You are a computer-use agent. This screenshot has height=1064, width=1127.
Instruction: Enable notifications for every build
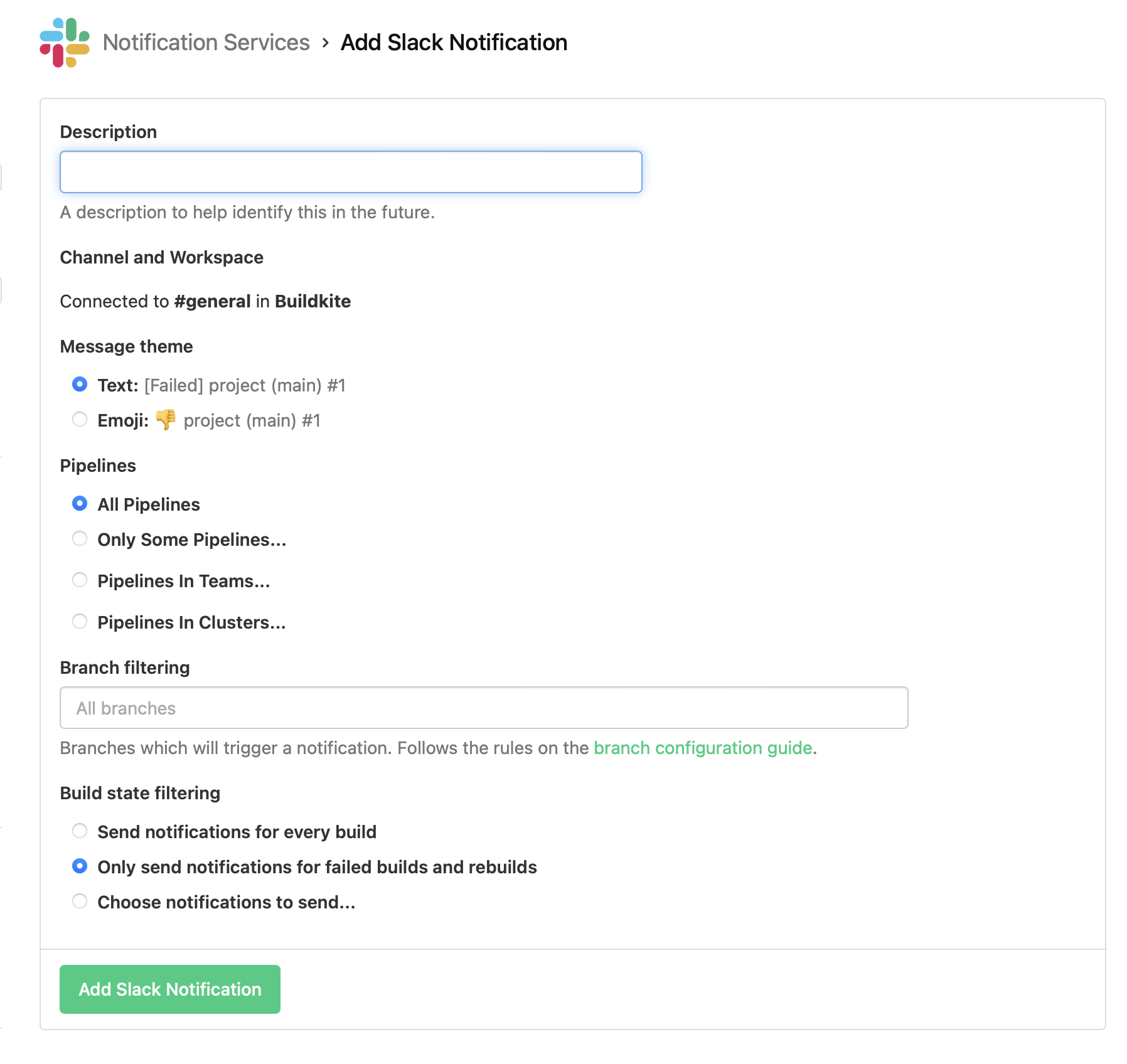(x=80, y=831)
